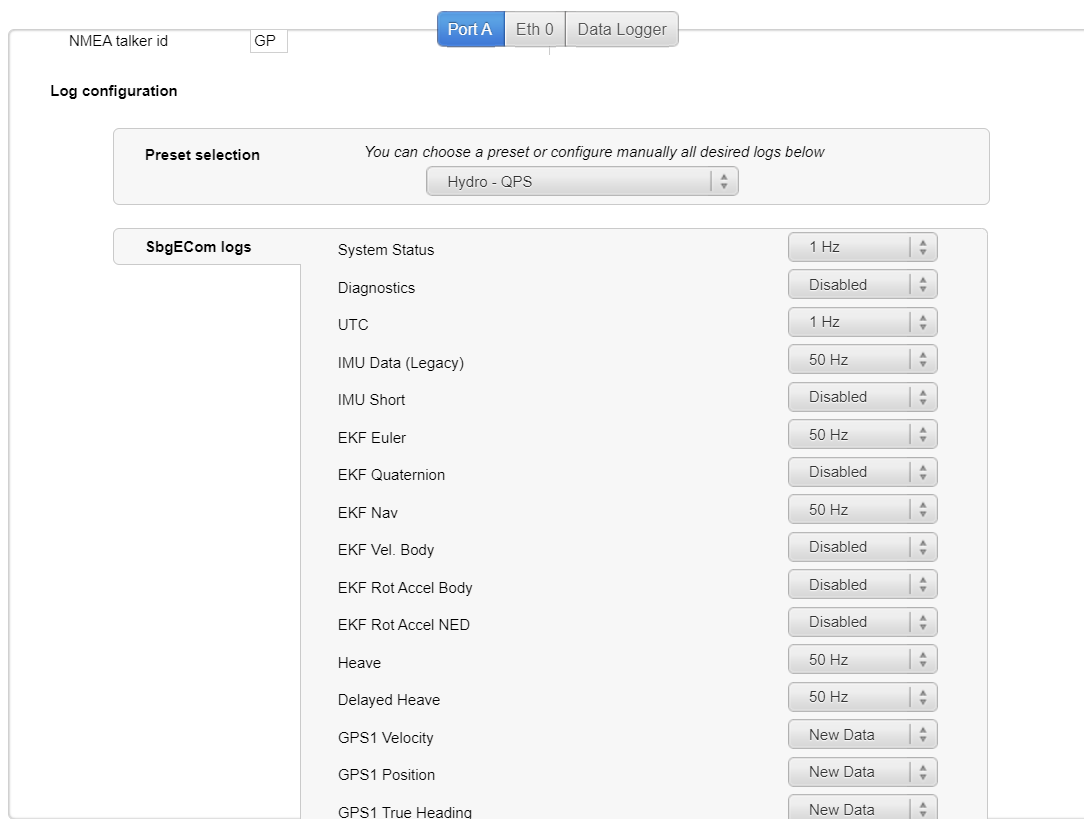Switch to the Port A tab
Viewport: 1084px width, 819px height.
coord(470,30)
